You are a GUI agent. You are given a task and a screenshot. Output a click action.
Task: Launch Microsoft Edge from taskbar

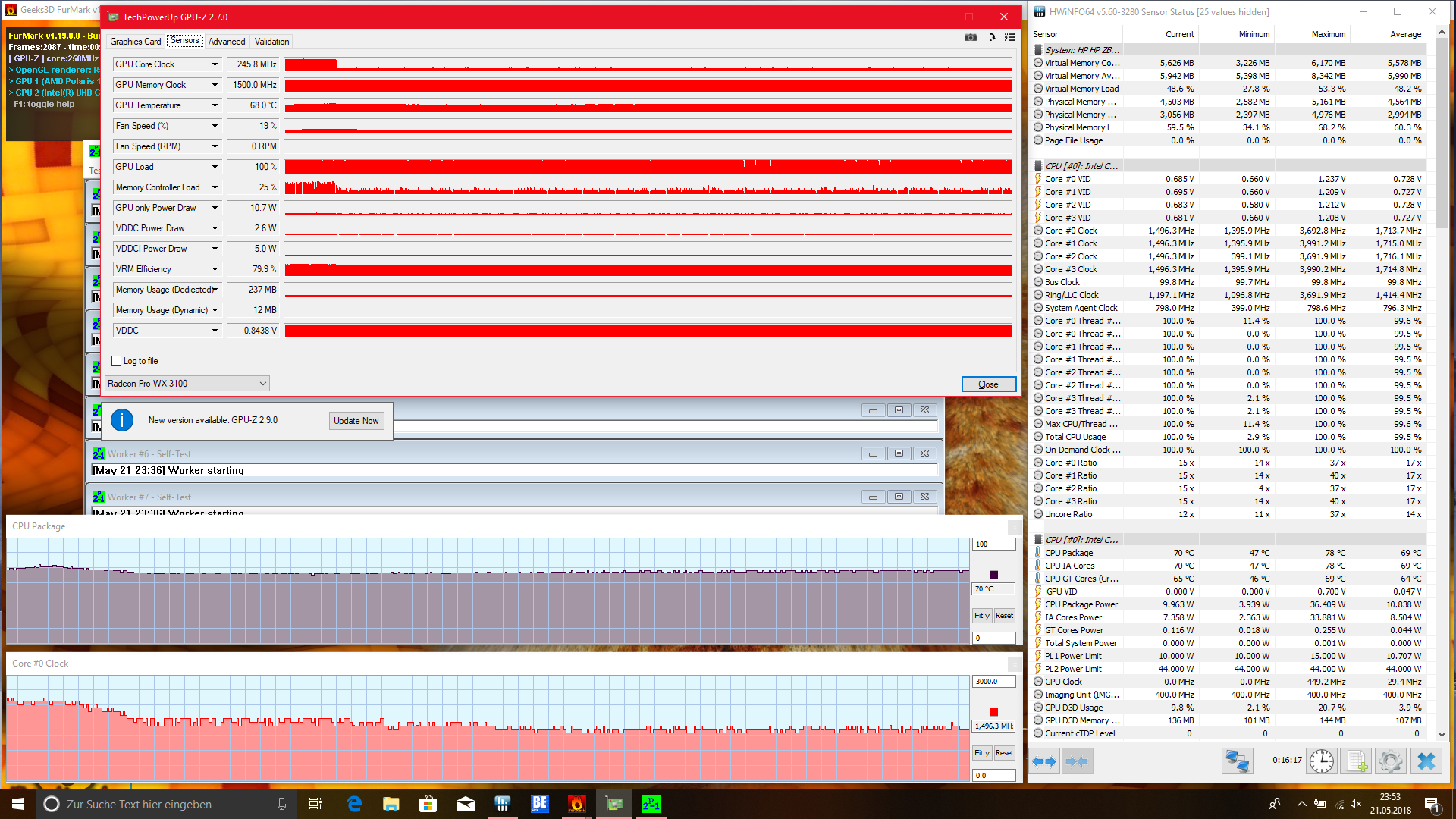[x=354, y=804]
